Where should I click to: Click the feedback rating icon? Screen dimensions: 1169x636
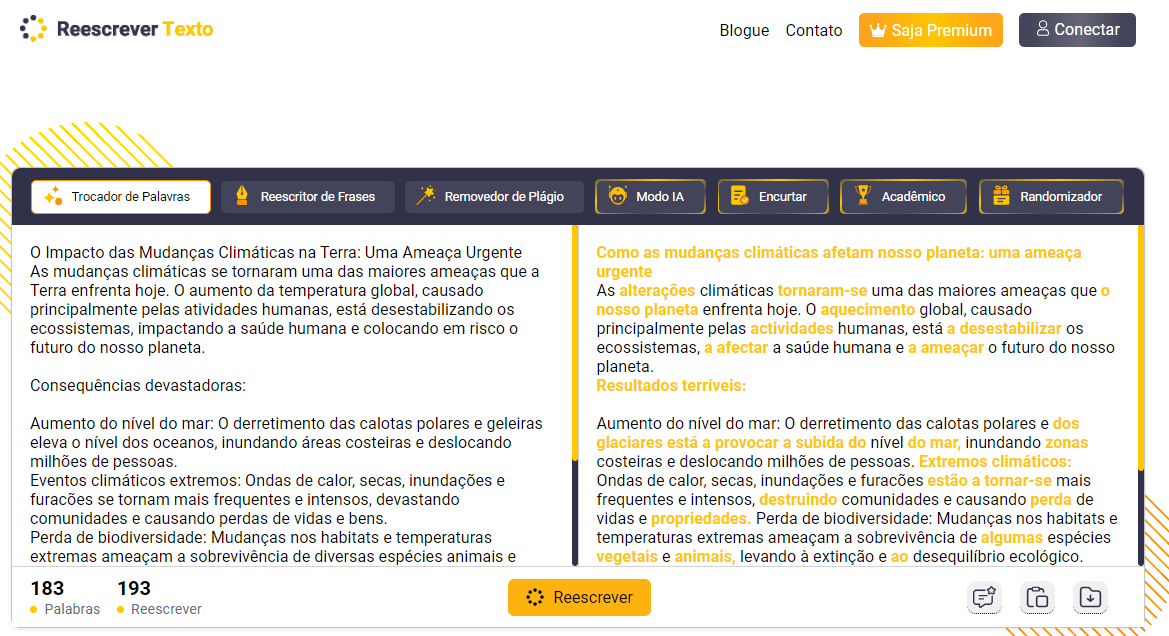[x=984, y=597]
